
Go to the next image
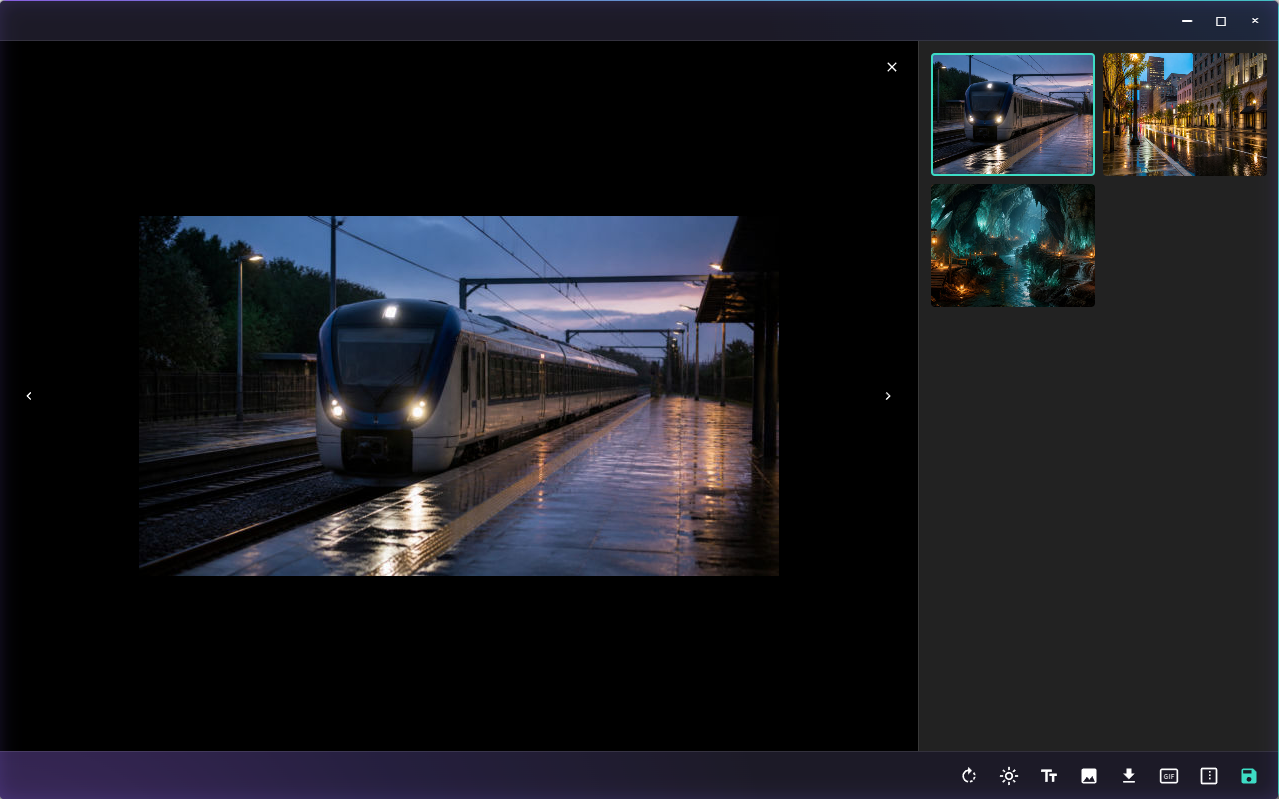click(888, 396)
